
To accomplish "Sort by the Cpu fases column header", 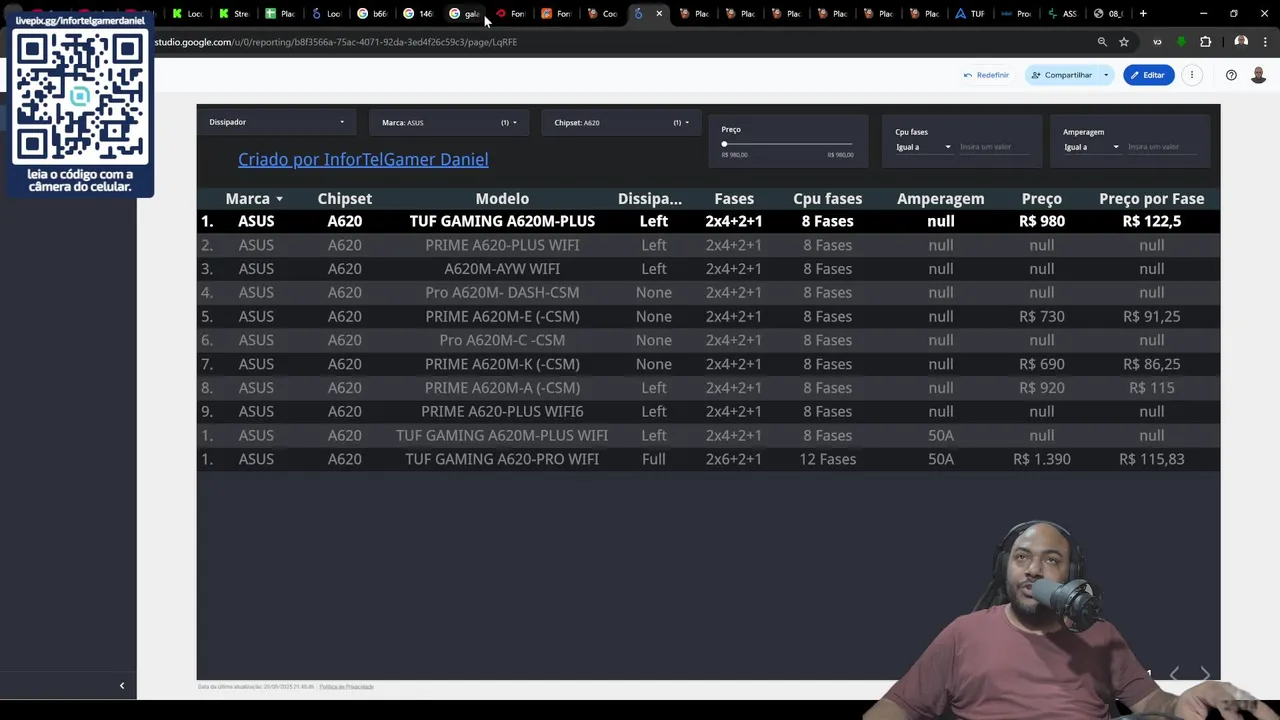I will coord(827,199).
